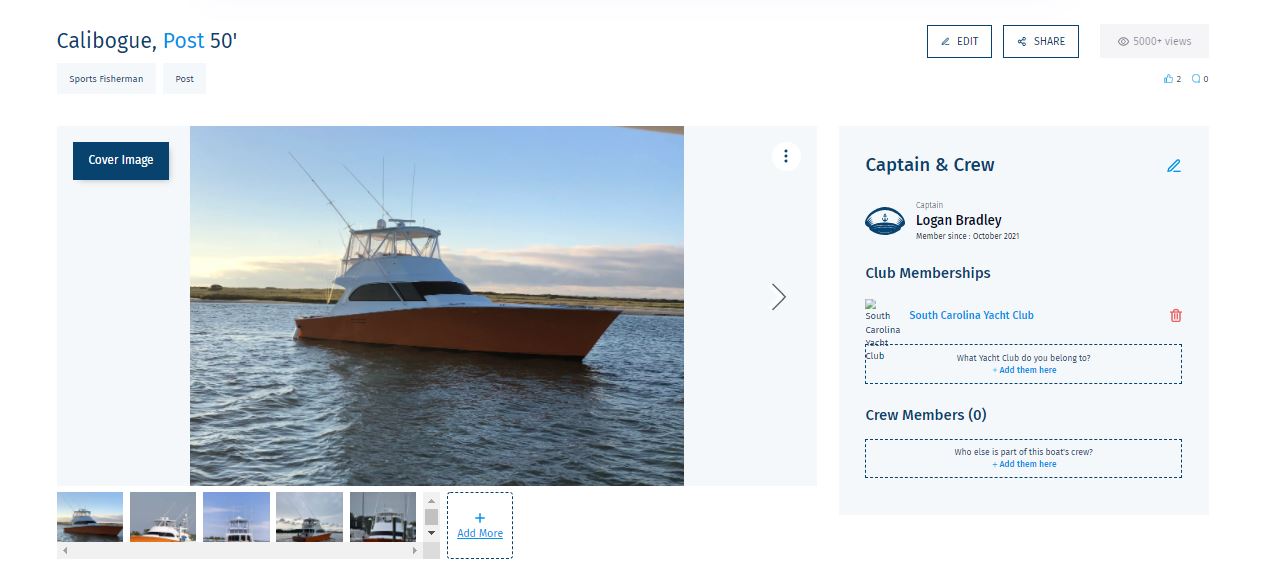Open the South Carolina Yacht Club link
Screen dimensions: 1283x579
(971, 315)
